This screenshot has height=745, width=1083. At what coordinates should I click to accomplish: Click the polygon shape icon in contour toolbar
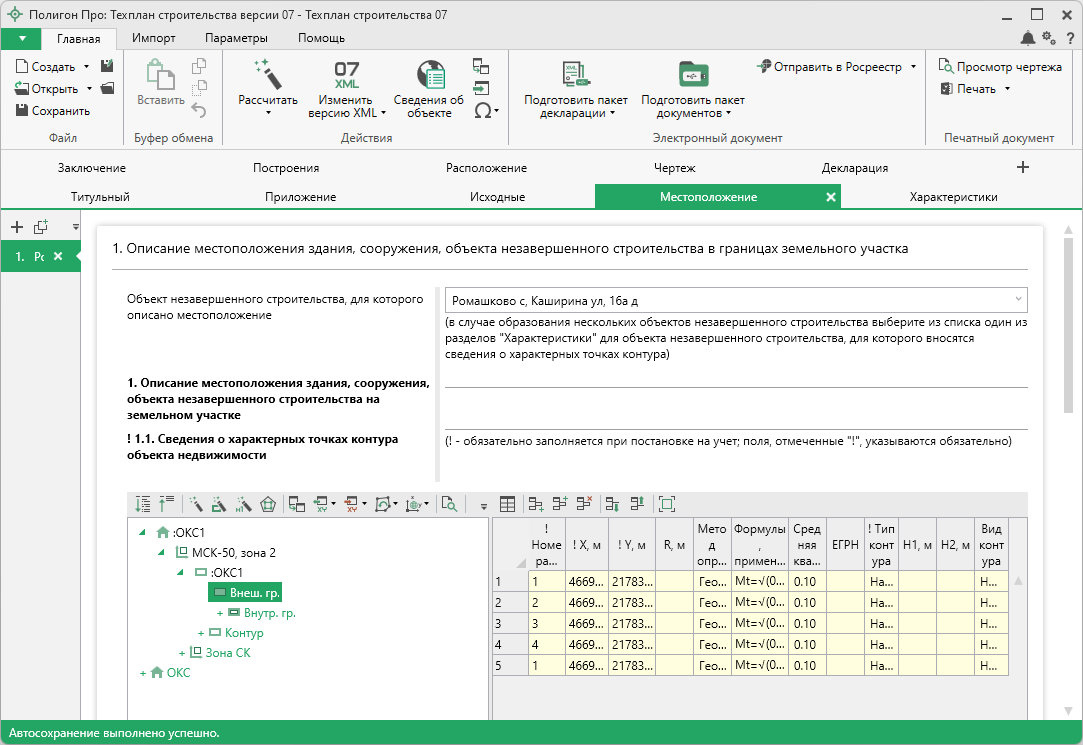click(x=267, y=505)
